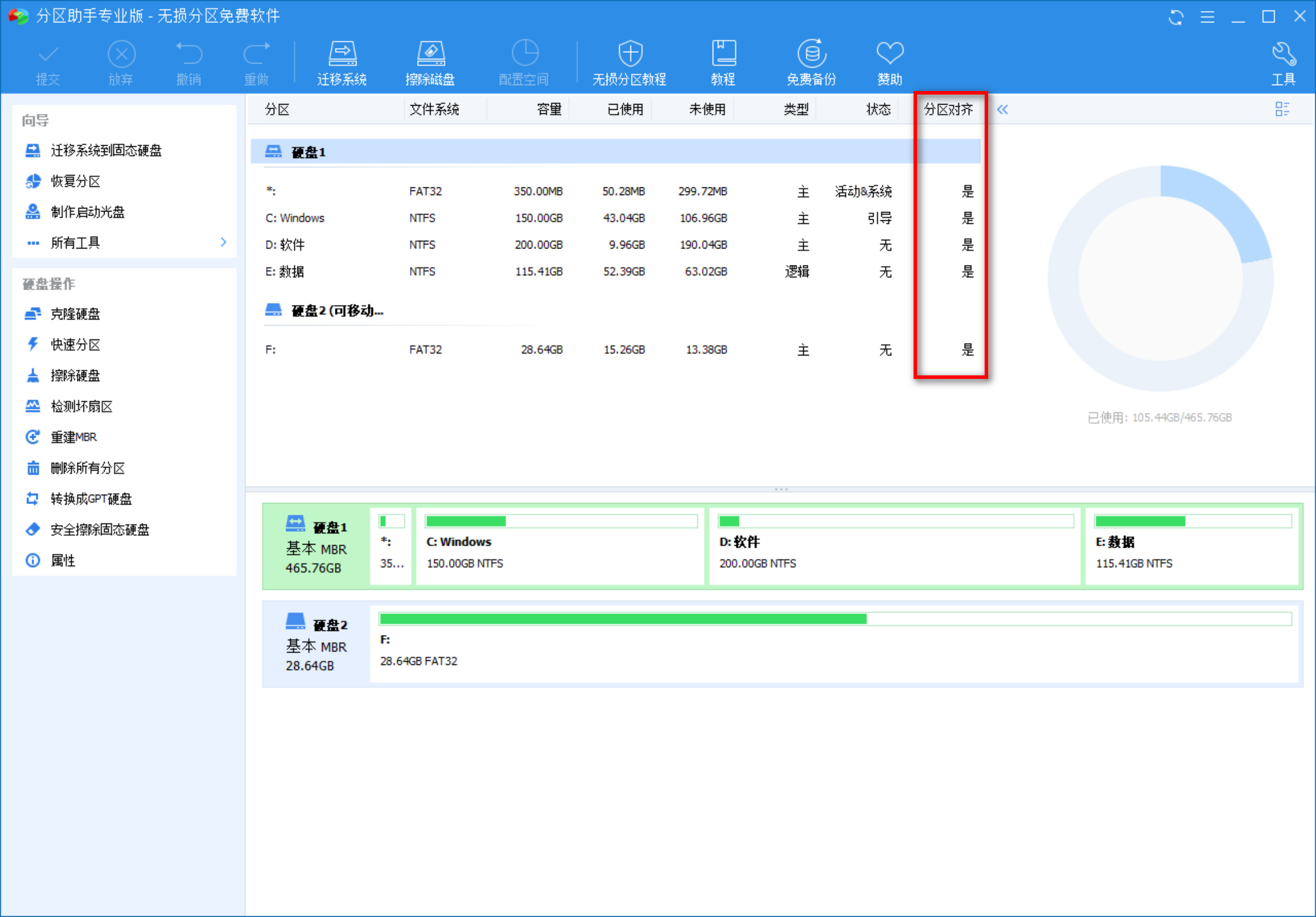Select the 硬盘2 (可移动 row in list
The height and width of the screenshot is (917, 1316).
(615, 310)
